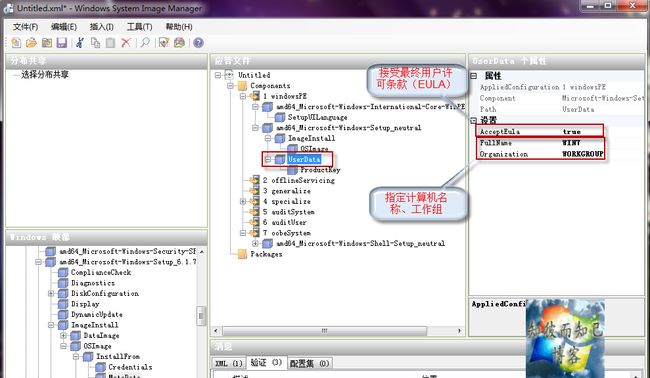This screenshot has height=378, width=650.
Task: Click the Copy toolbar icon
Action: pos(95,42)
